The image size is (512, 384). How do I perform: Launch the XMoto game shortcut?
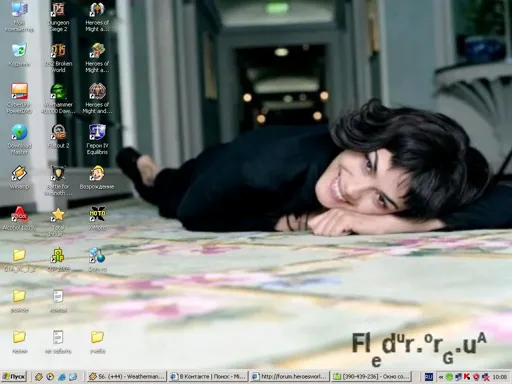(x=97, y=218)
